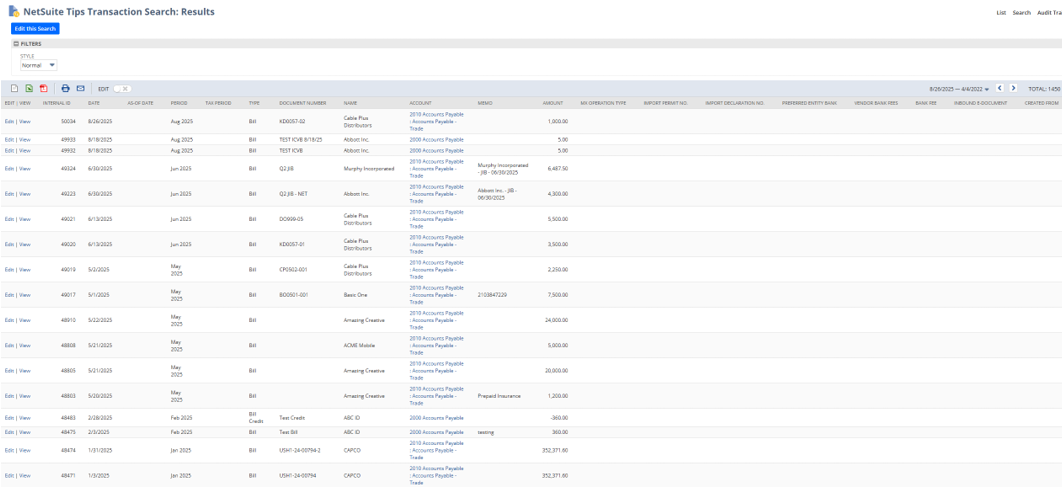Go to next results page arrow
1062x487 pixels.
pyautogui.click(x=1013, y=88)
